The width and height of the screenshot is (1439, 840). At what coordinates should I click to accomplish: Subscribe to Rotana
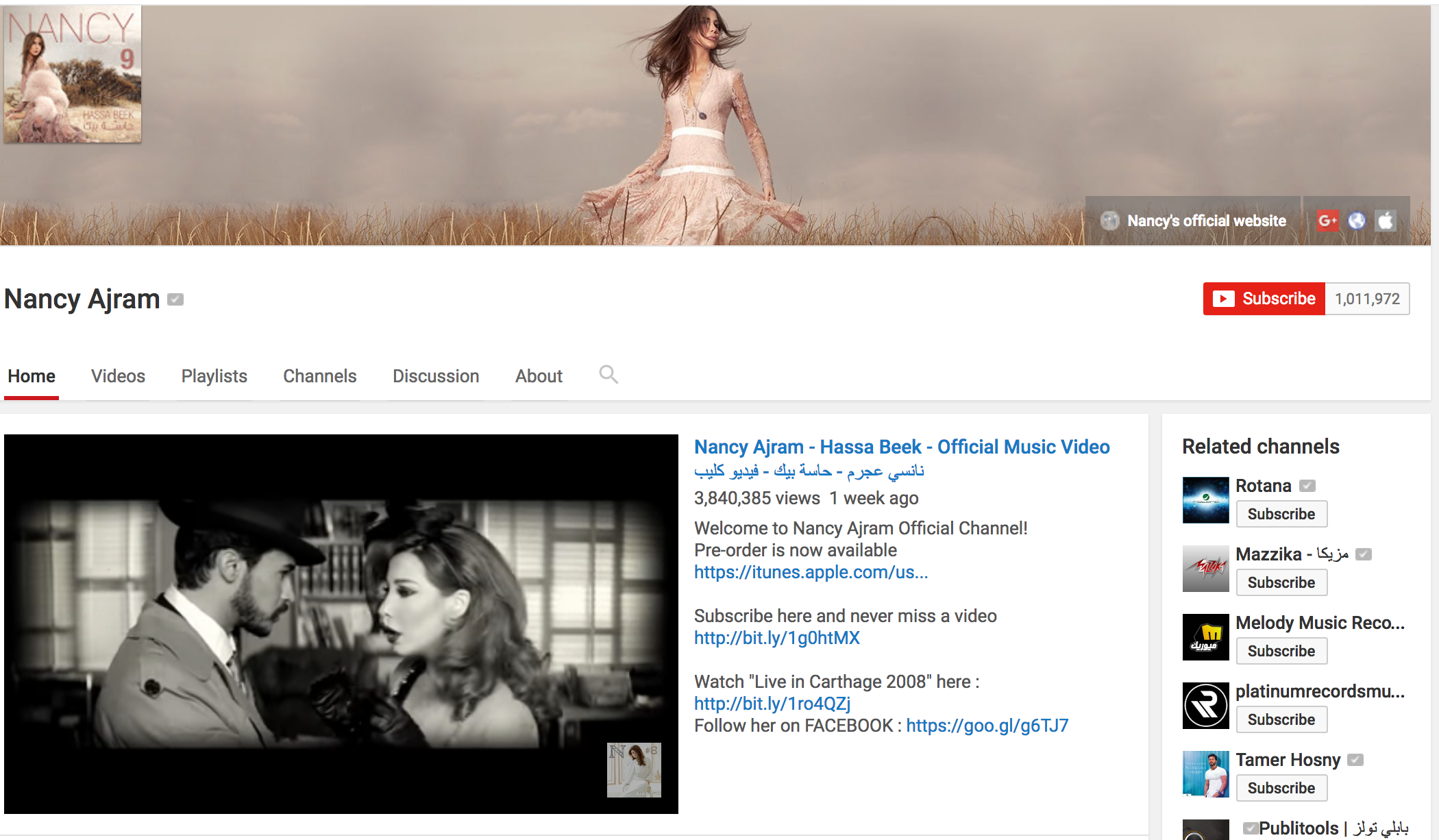tap(1281, 514)
